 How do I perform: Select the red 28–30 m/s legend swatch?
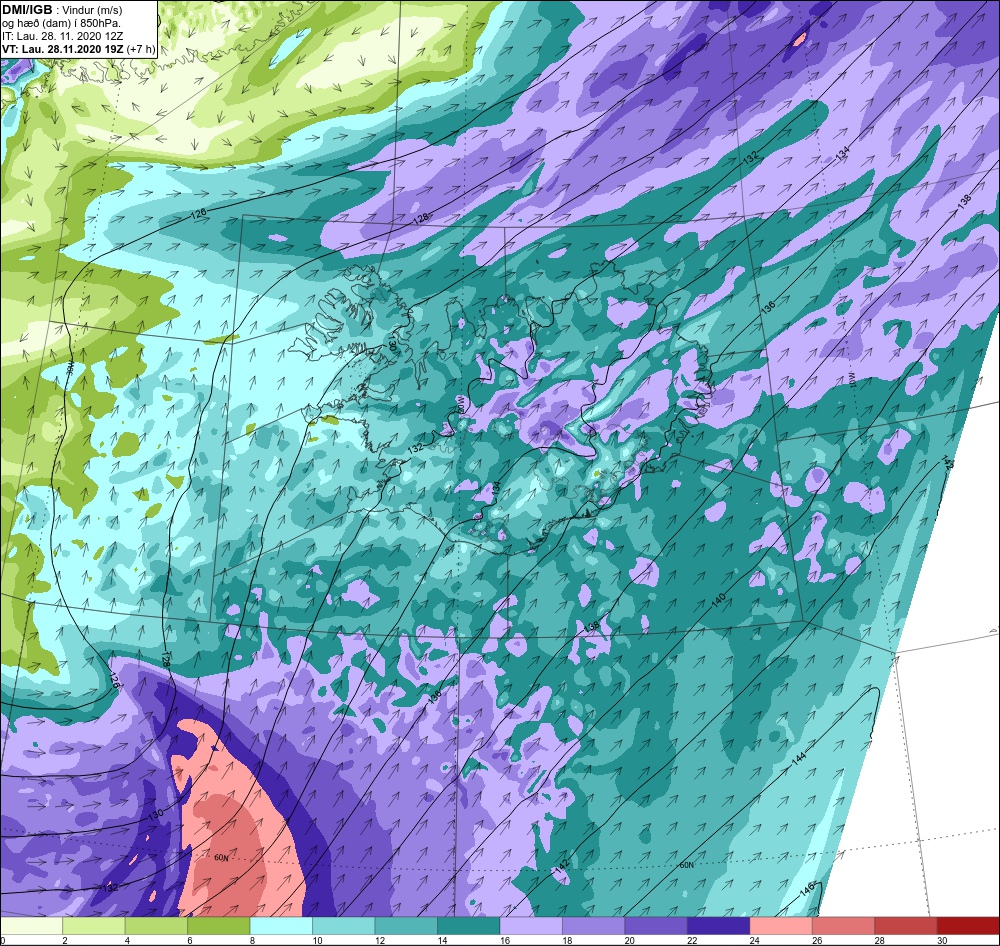[906, 926]
